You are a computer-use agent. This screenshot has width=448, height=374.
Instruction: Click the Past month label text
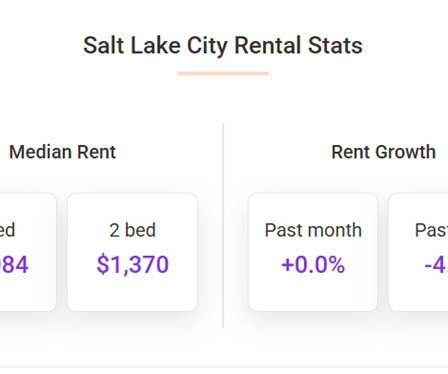tap(313, 230)
